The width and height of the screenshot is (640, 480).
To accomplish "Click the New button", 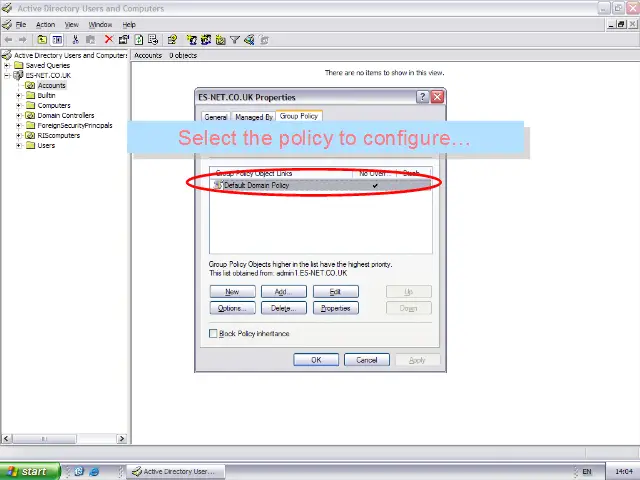I will click(x=232, y=291).
